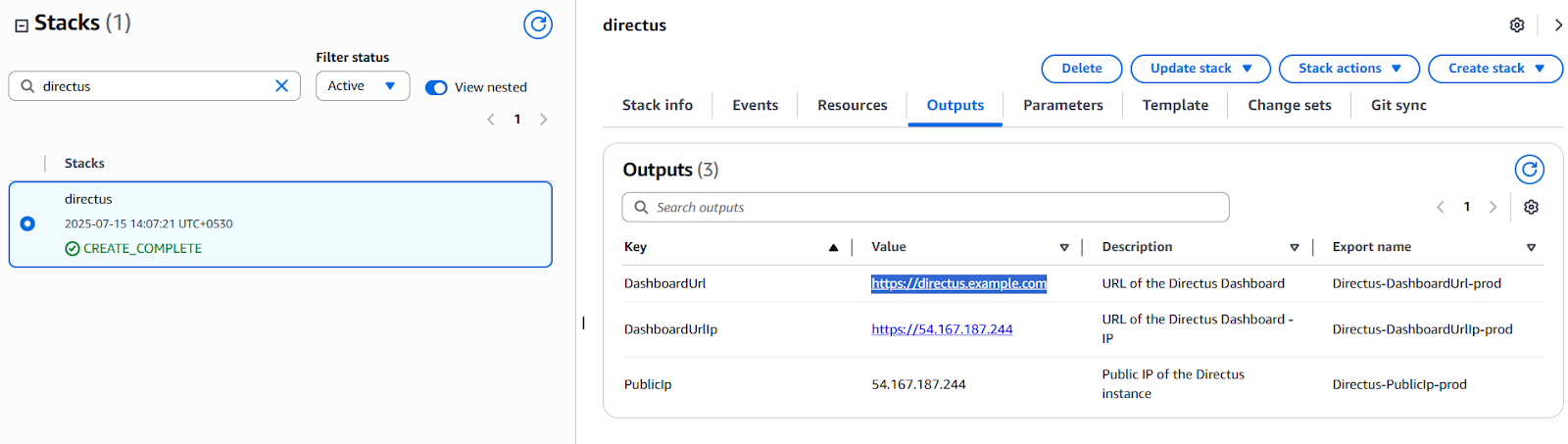Switch to the Resources tab
This screenshot has height=444, width=1568.
[853, 105]
